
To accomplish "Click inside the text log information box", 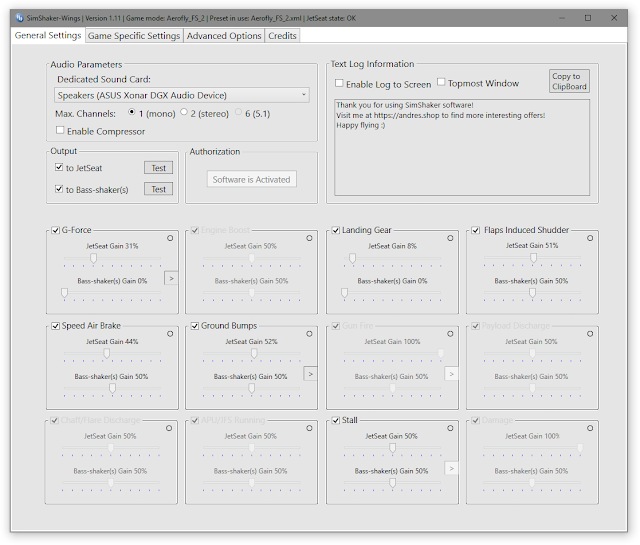I will point(462,147).
